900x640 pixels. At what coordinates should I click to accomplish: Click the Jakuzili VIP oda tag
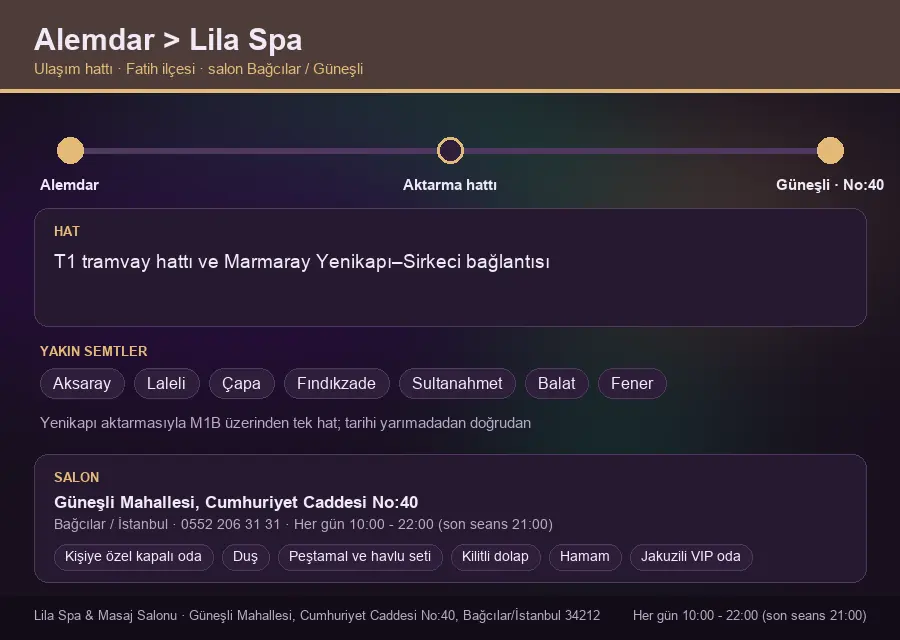tap(691, 557)
